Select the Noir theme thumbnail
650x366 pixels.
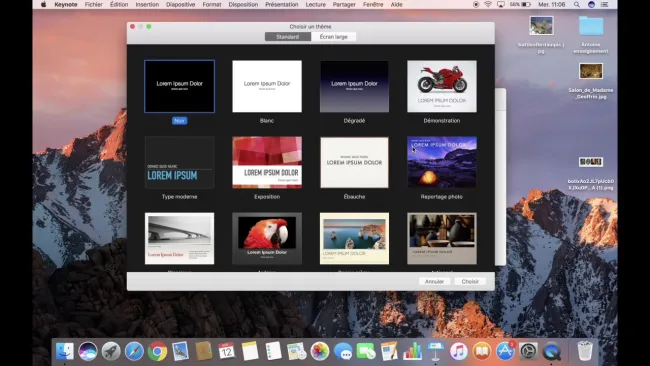click(179, 86)
